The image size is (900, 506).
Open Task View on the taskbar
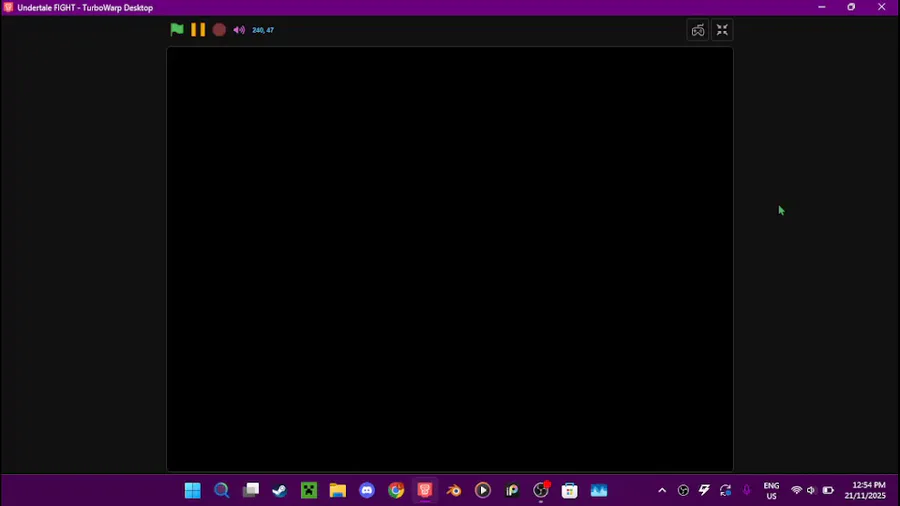point(251,491)
